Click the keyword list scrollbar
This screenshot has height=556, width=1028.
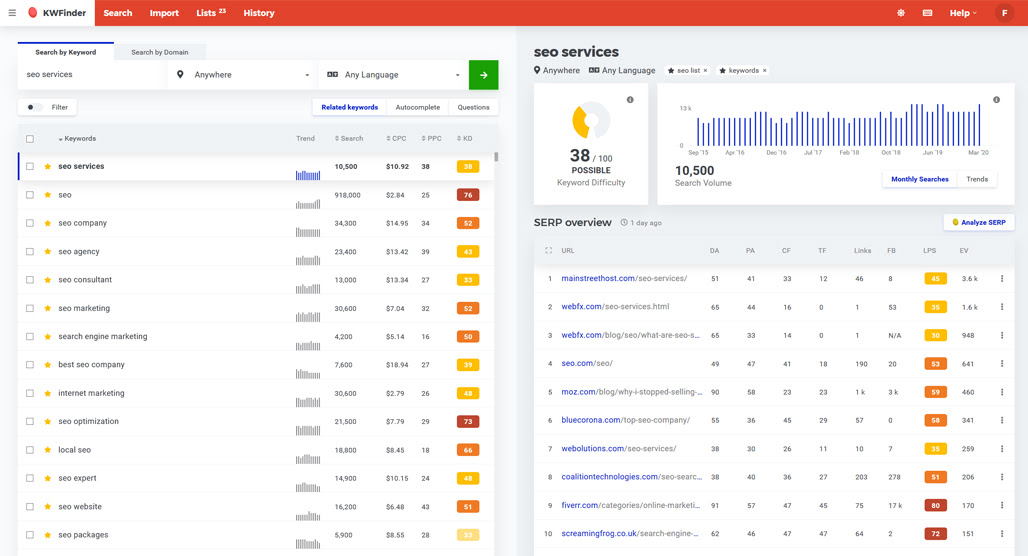[x=496, y=157]
